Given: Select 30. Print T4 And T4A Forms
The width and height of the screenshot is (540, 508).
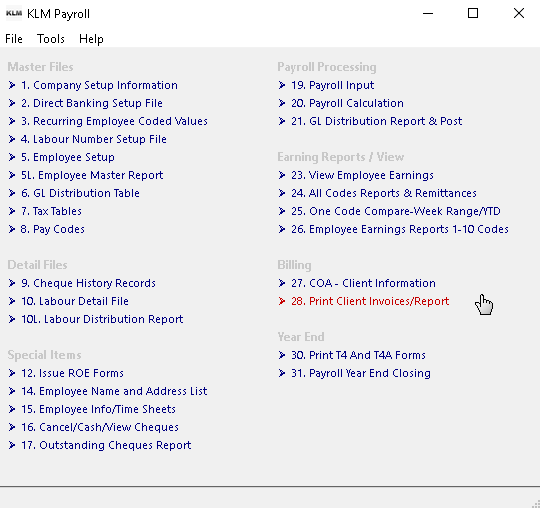Looking at the screenshot, I should (359, 355).
